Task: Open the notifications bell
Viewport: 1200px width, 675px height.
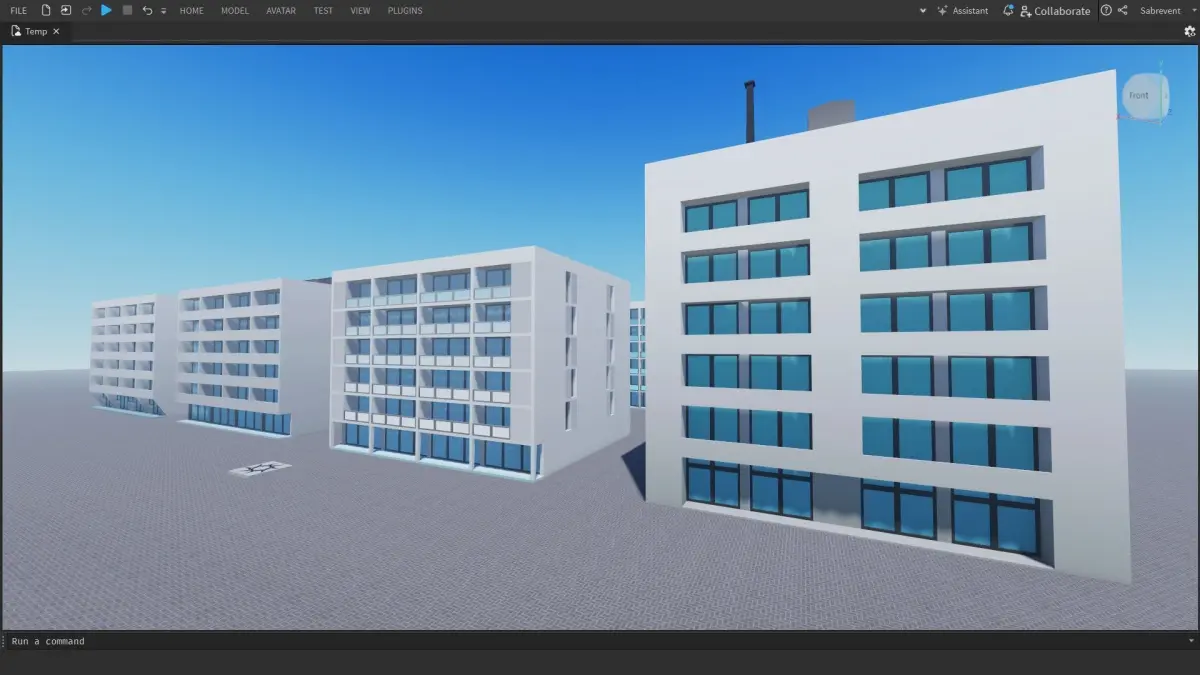Action: [x=1008, y=11]
